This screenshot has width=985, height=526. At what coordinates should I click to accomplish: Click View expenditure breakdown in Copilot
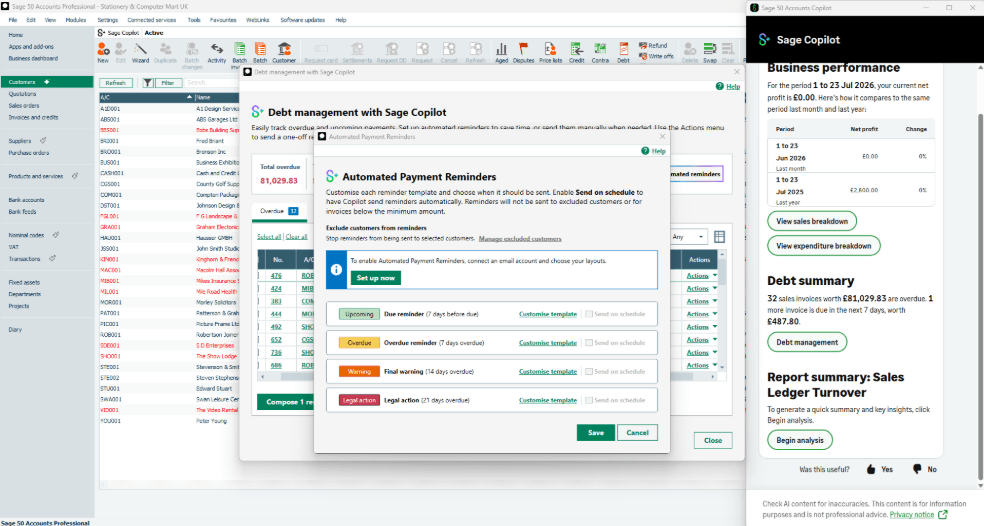824,246
